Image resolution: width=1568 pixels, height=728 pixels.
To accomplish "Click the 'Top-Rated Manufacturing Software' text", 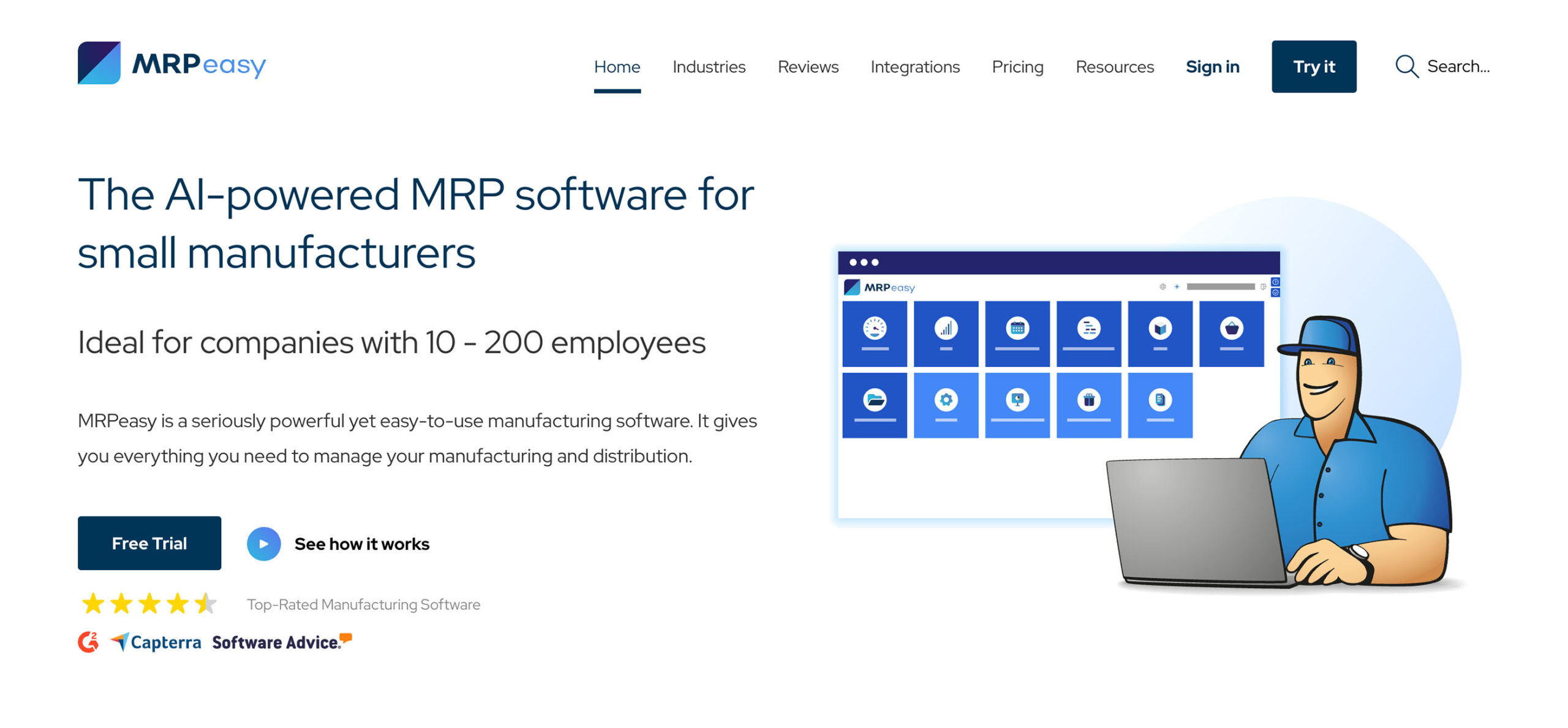I will click(363, 604).
